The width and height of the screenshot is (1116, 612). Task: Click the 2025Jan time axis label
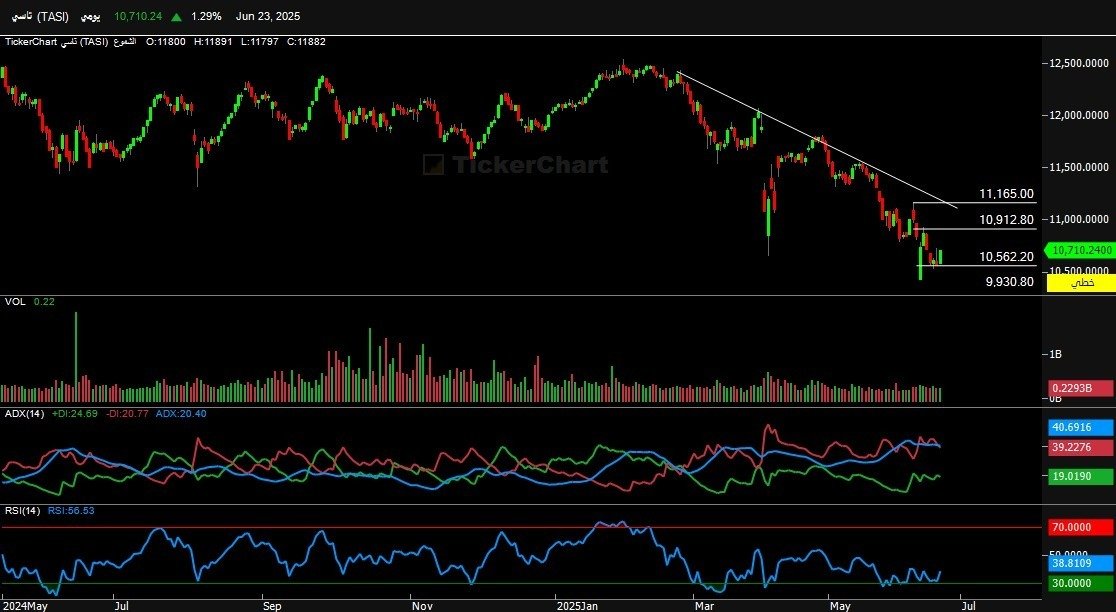coord(577,606)
